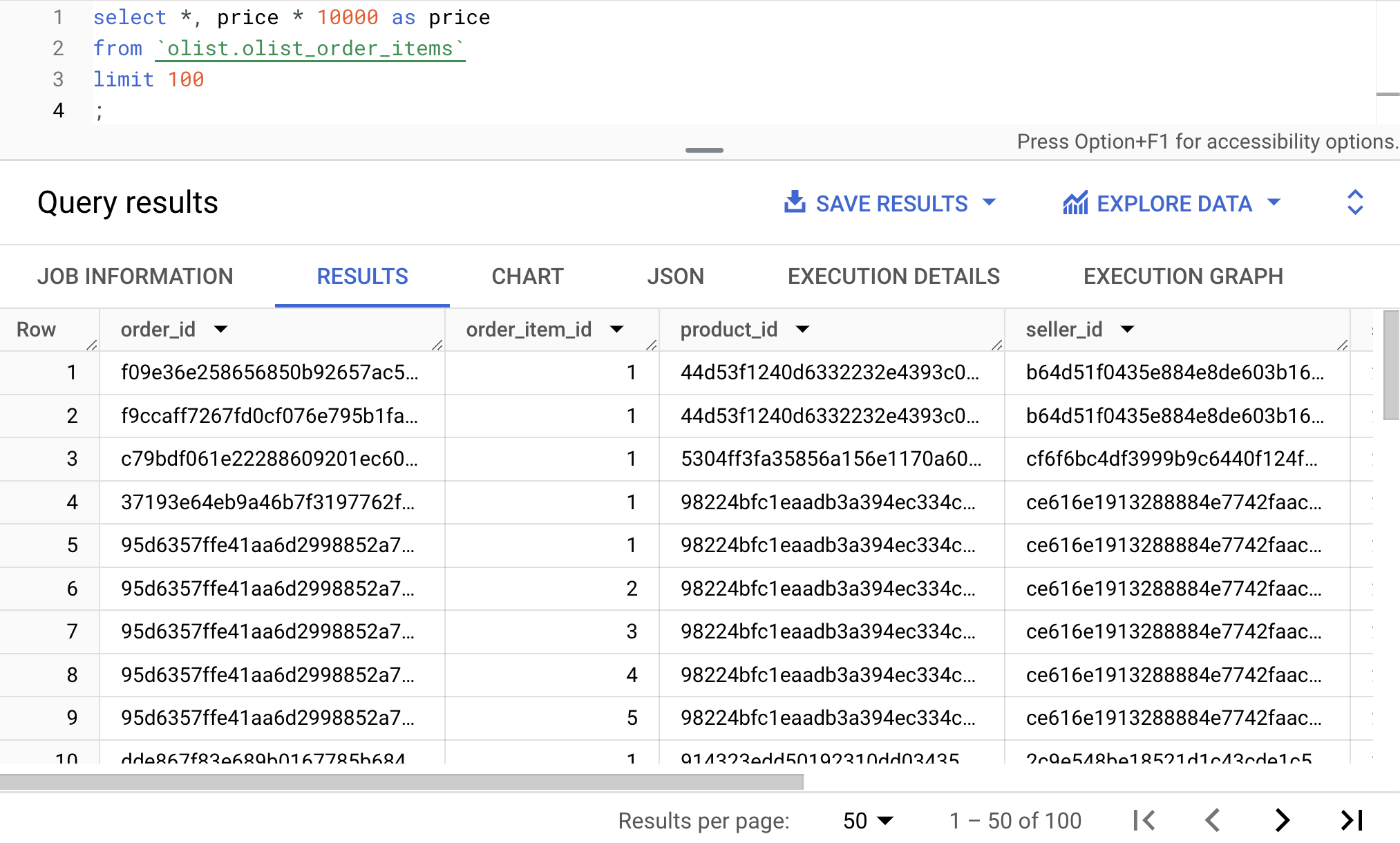Viewport: 1400px width, 843px height.
Task: Go to next results page
Action: (1283, 820)
